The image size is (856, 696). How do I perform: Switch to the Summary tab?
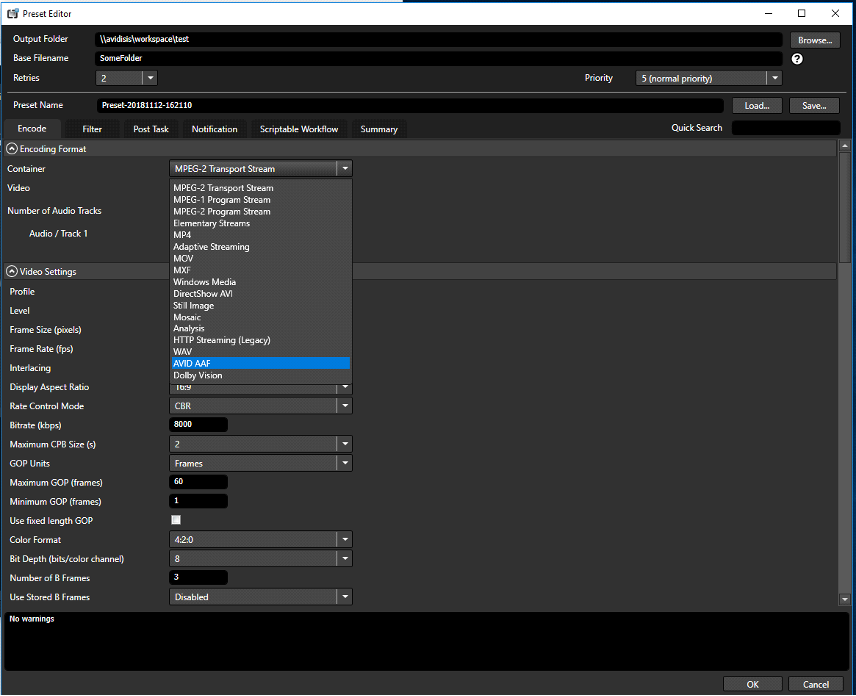tap(379, 129)
